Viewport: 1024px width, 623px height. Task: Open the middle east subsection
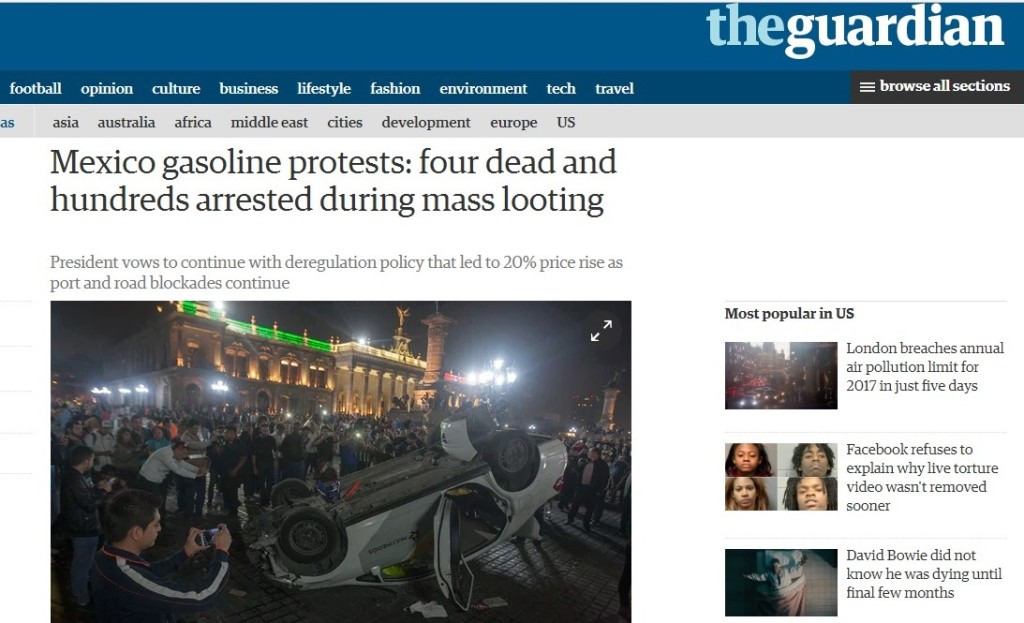coord(269,122)
